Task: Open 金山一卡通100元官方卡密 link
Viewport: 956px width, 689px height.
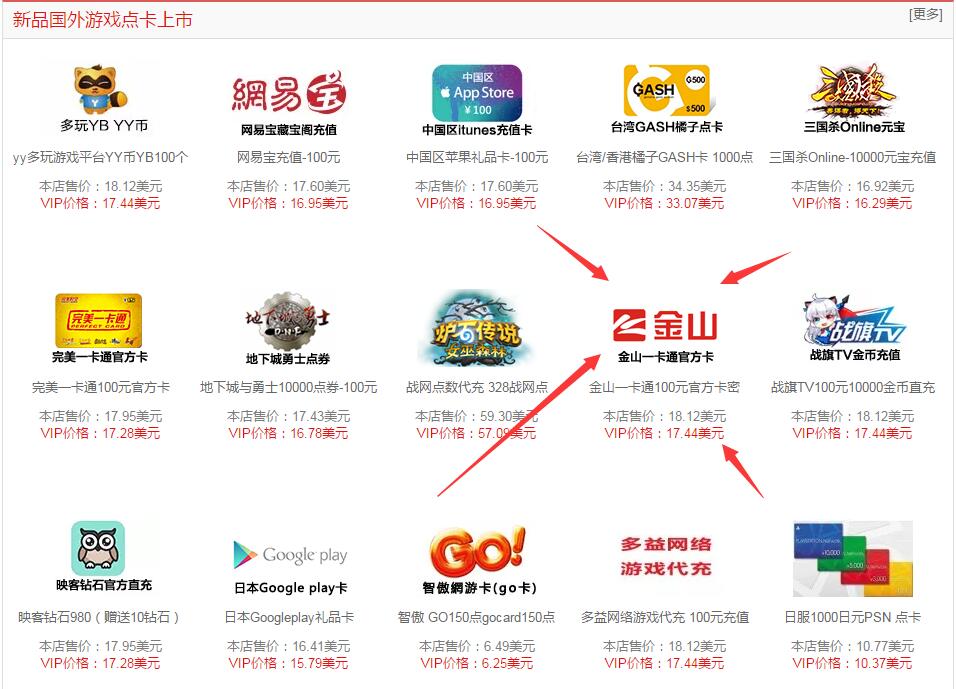Action: 665,387
